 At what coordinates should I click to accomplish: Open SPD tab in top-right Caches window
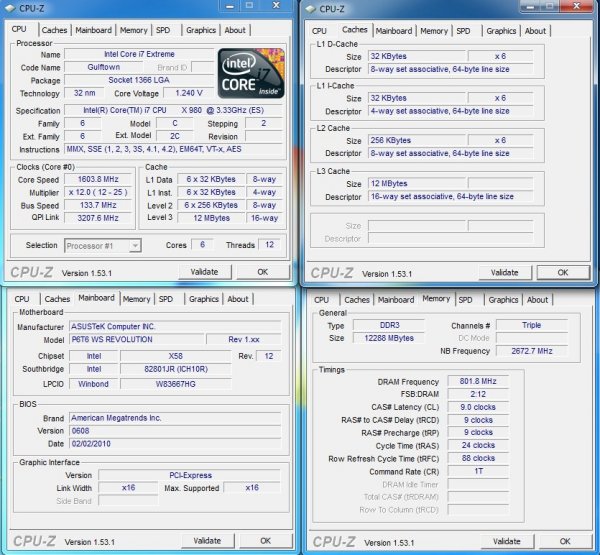[x=463, y=31]
